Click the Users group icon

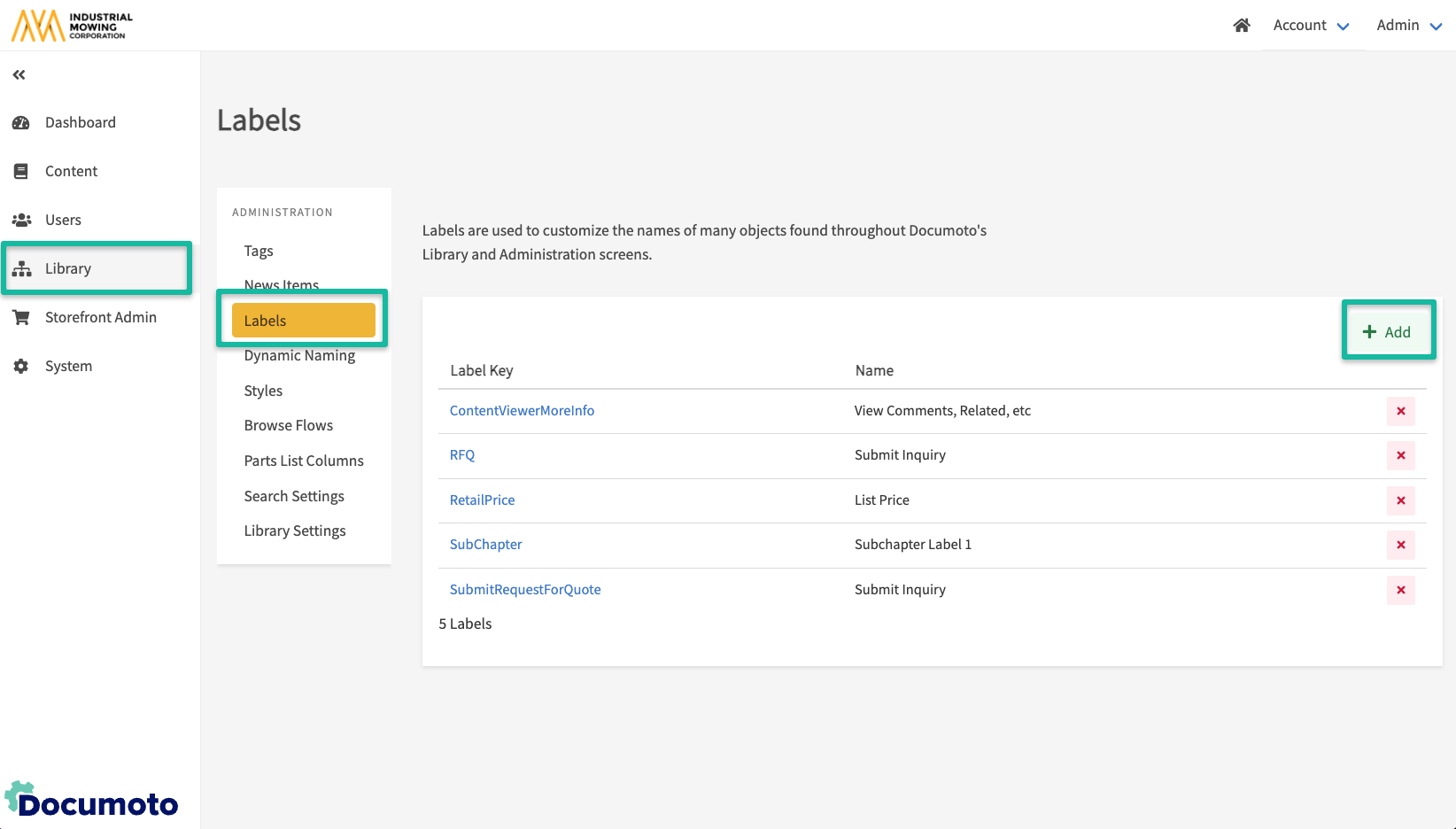21,220
